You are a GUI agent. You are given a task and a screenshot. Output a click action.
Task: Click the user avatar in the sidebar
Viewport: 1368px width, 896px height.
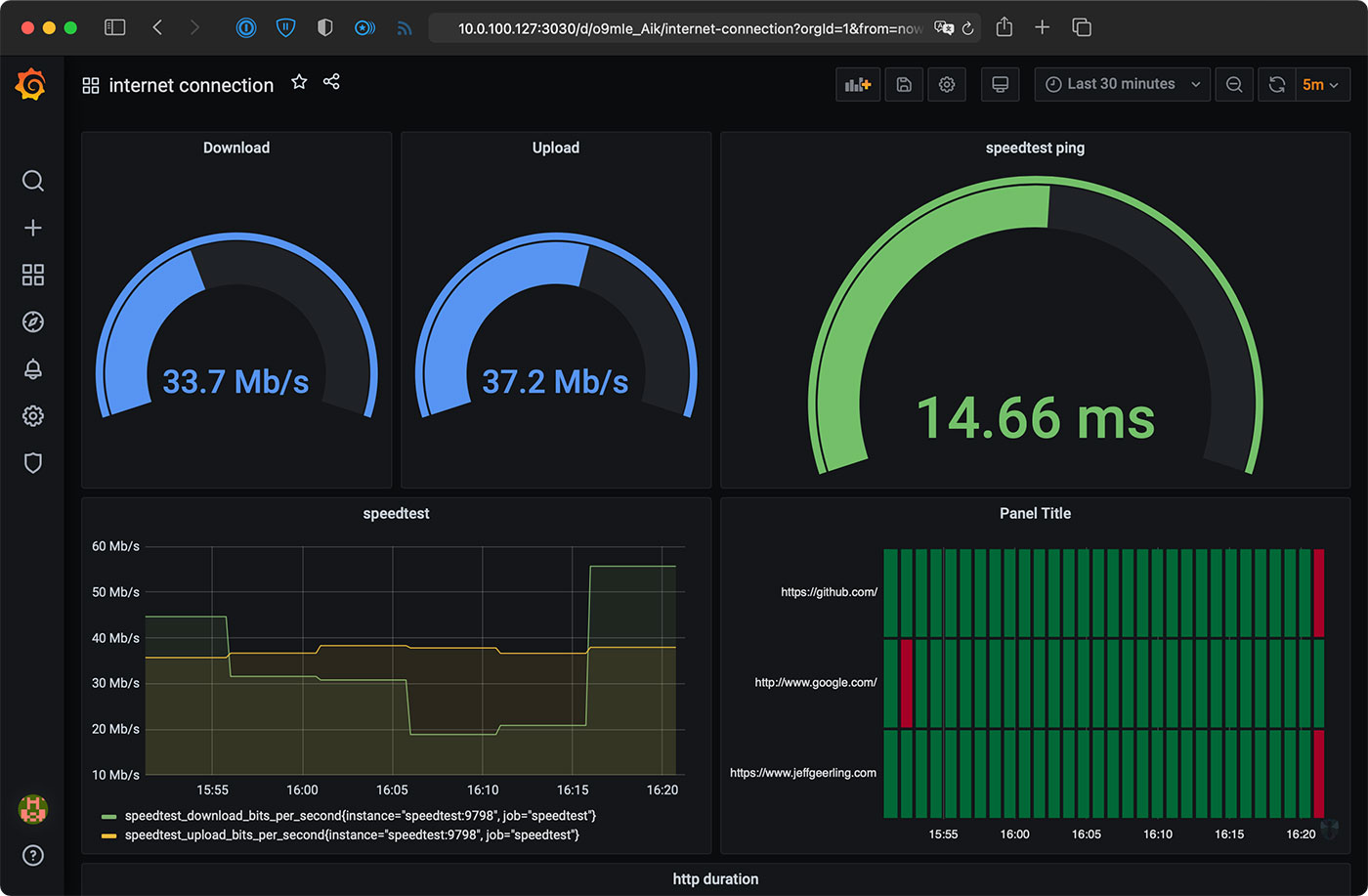pos(32,809)
